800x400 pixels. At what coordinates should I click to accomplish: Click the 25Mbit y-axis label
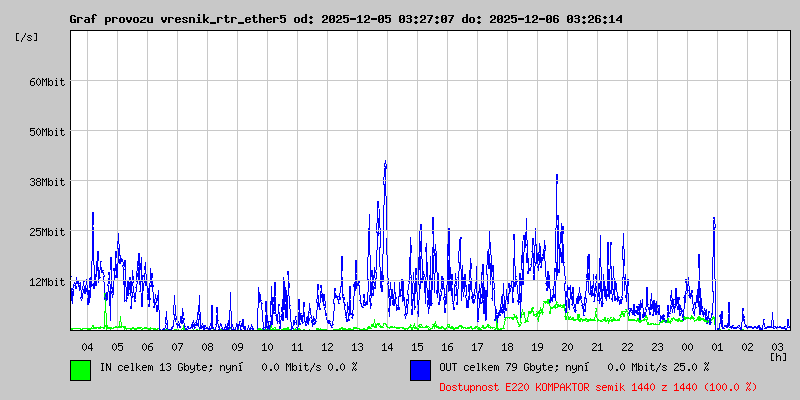(47, 231)
